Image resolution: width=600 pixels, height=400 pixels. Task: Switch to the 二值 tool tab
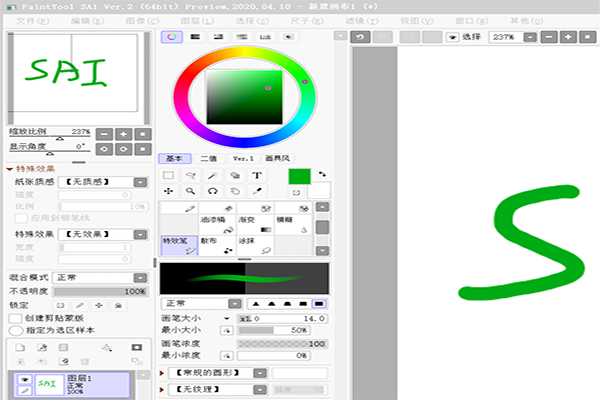208,158
